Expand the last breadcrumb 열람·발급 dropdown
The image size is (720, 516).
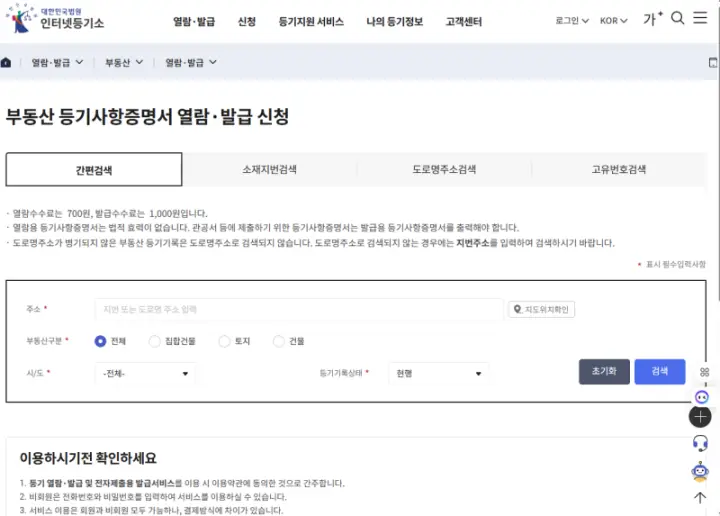[x=191, y=62]
